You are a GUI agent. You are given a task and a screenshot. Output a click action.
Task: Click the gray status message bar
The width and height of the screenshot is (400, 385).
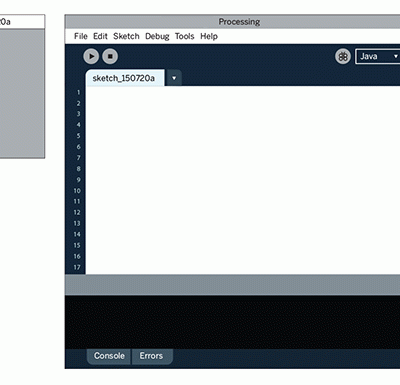tap(232, 285)
